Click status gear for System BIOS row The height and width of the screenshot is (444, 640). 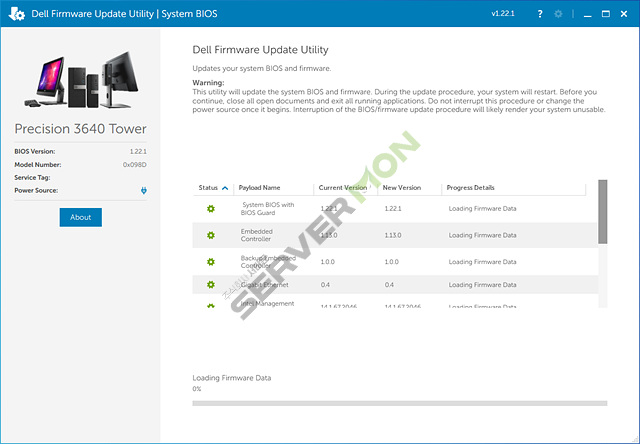(x=211, y=209)
